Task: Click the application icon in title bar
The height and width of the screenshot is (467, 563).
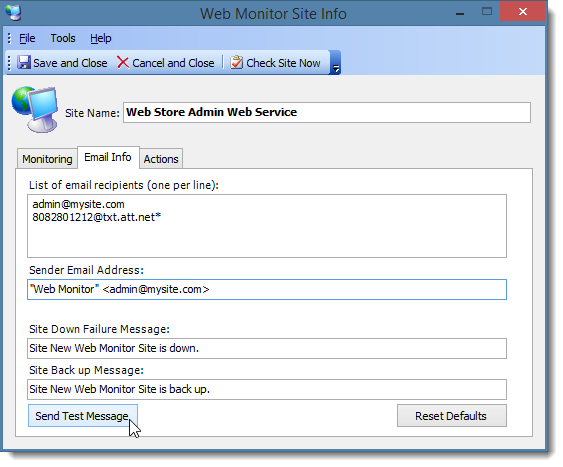Action: (x=13, y=13)
